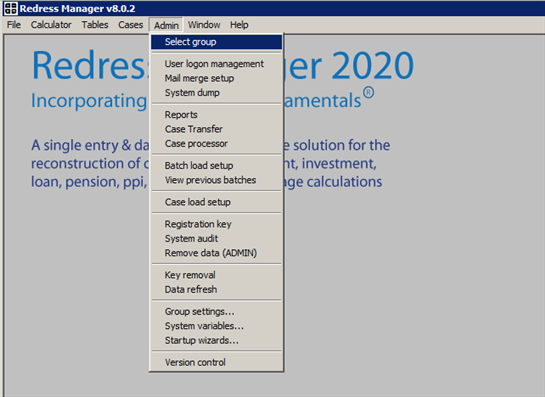Open the File menu
Image resolution: width=545 pixels, height=397 pixels.
14,25
